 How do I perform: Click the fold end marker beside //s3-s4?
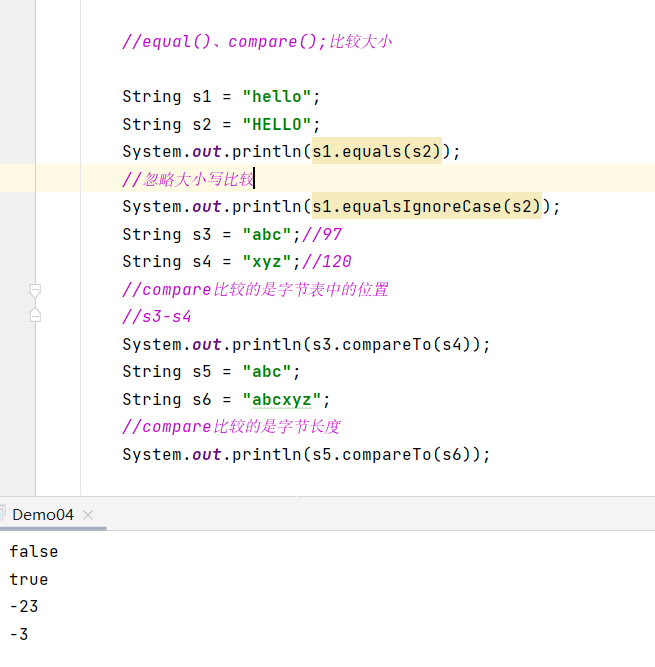35,315
